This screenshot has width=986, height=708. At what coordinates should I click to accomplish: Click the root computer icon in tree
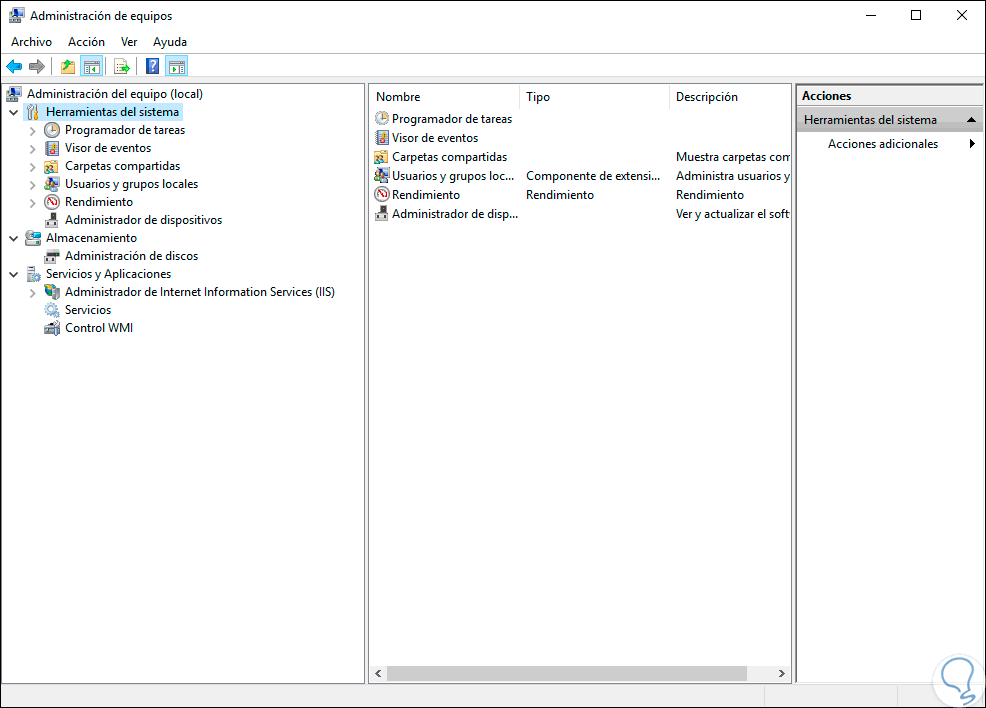point(14,94)
